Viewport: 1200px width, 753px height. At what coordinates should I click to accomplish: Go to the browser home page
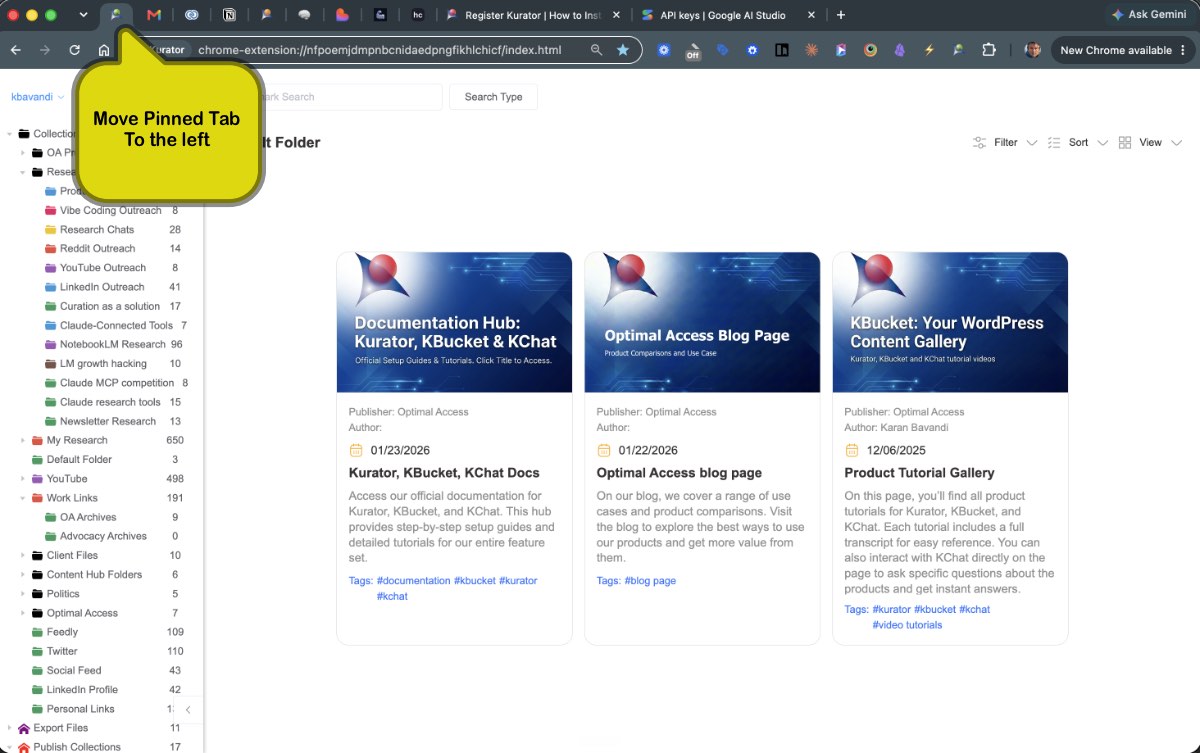click(x=104, y=50)
